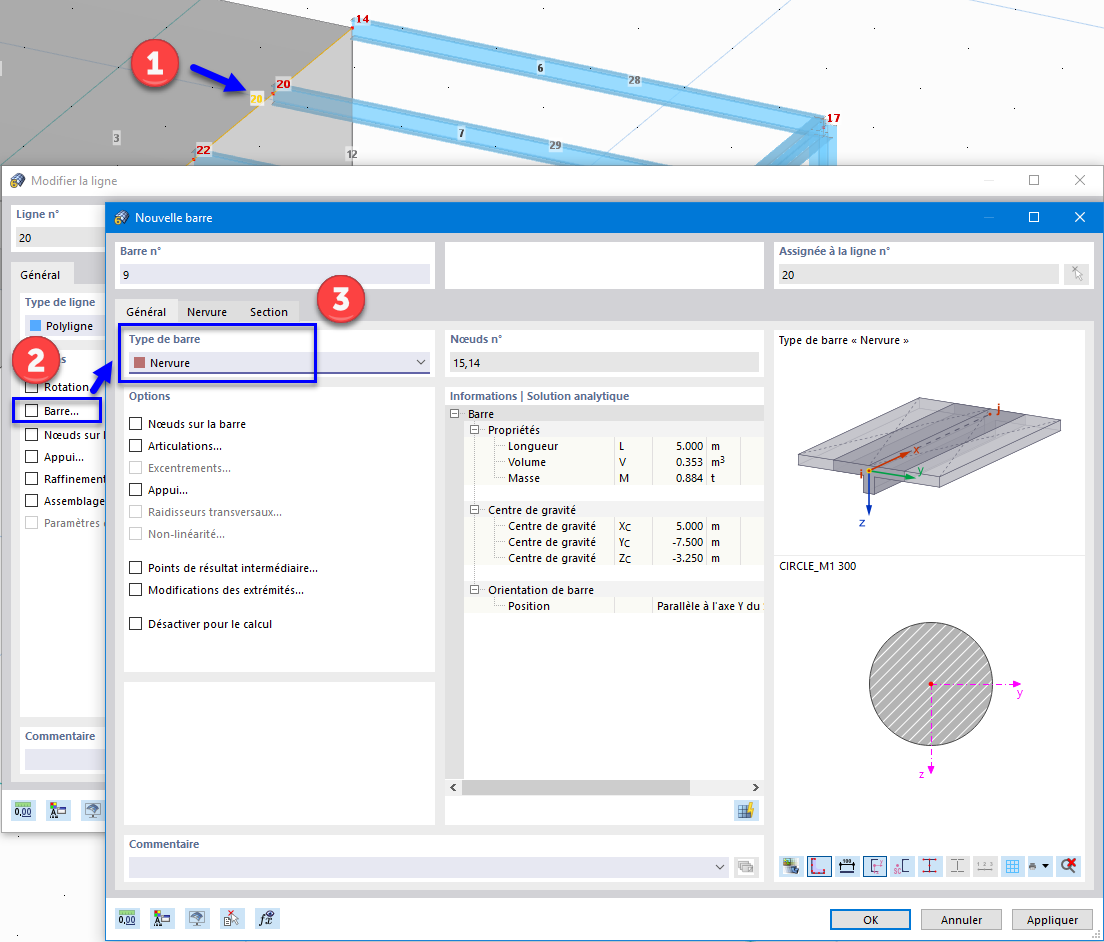
Task: Check the Barre... option in Modifier la ligne
Action: pos(32,410)
